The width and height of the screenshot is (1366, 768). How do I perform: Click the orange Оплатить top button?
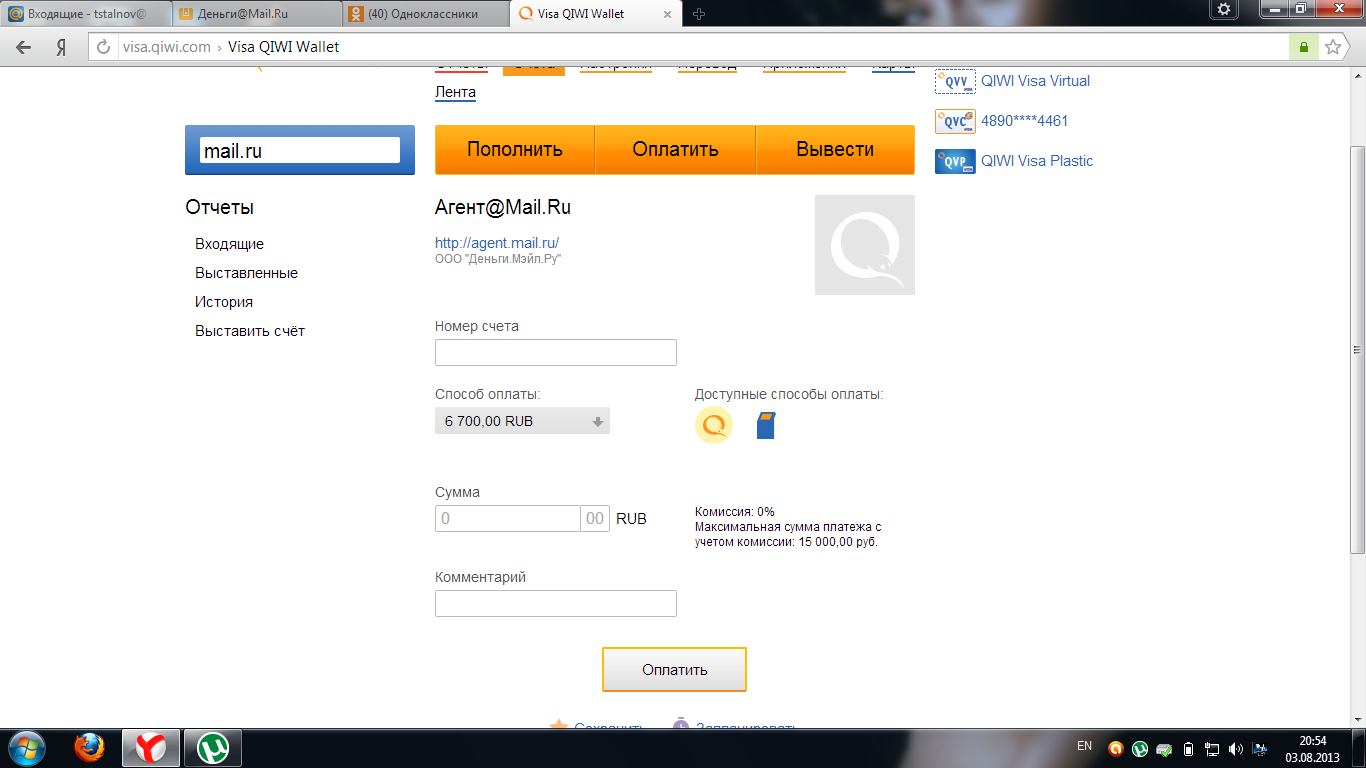tap(675, 150)
